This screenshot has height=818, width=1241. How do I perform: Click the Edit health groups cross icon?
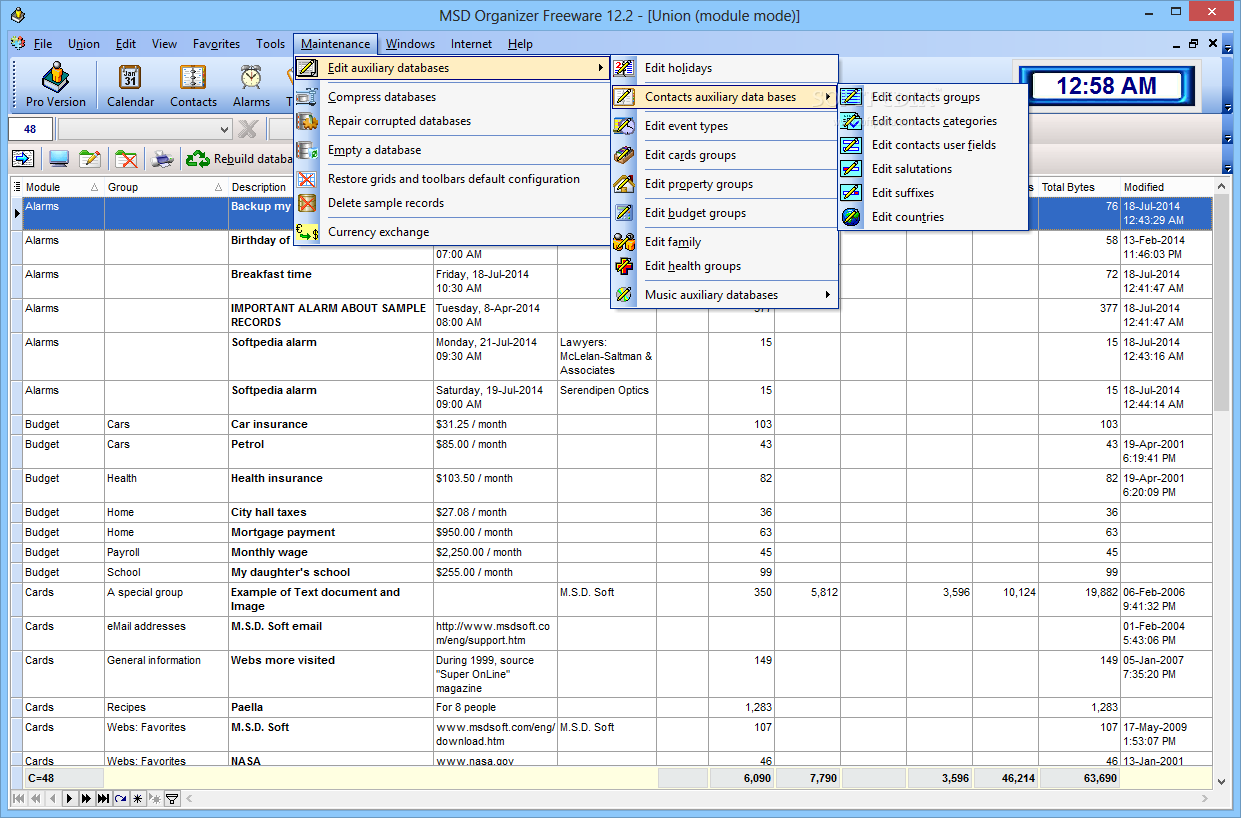click(x=624, y=266)
